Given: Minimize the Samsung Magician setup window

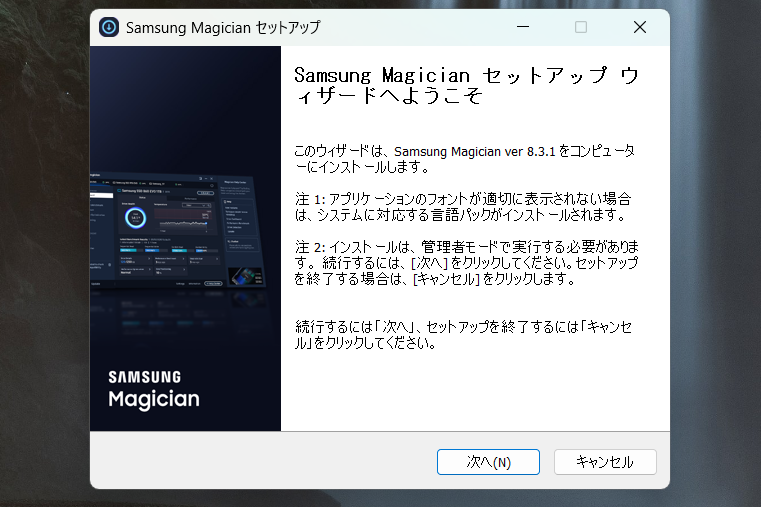Looking at the screenshot, I should (523, 27).
